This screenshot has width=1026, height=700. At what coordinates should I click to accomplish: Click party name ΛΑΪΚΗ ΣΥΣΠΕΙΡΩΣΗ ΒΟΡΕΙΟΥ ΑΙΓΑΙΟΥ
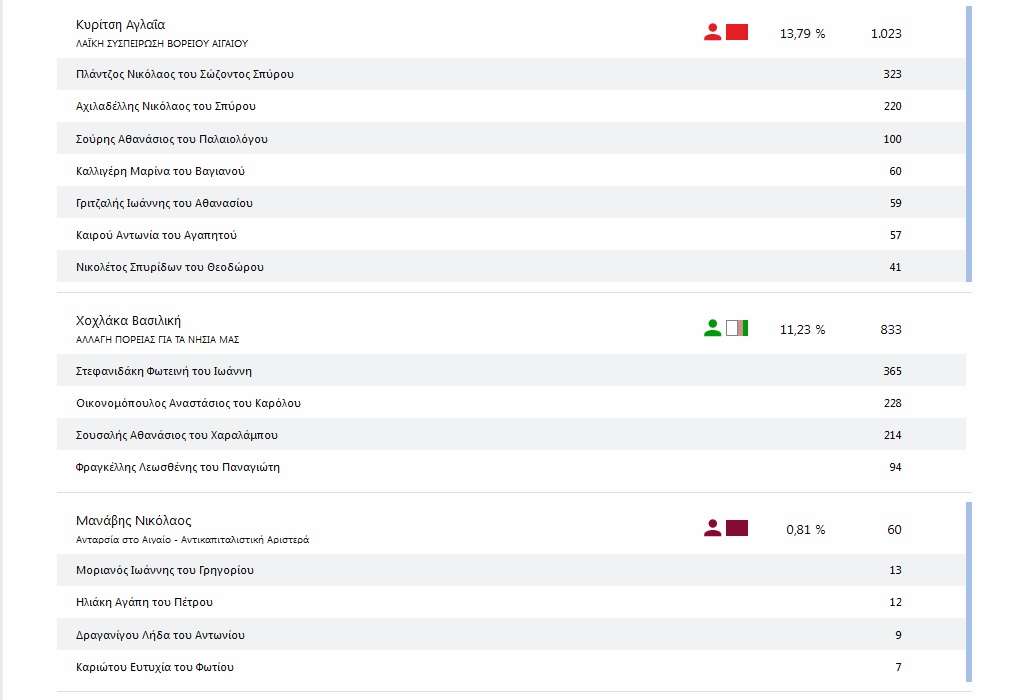tap(161, 44)
